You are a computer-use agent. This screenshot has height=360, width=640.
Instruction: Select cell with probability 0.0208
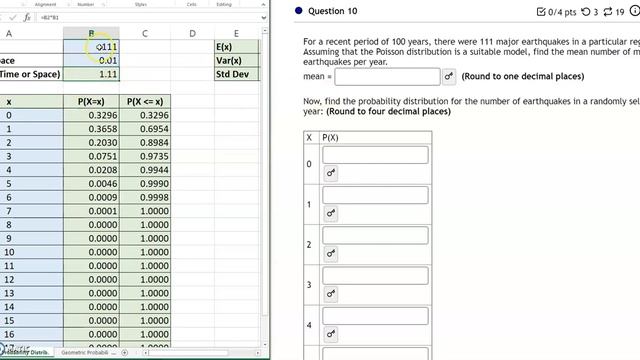pyautogui.click(x=91, y=170)
